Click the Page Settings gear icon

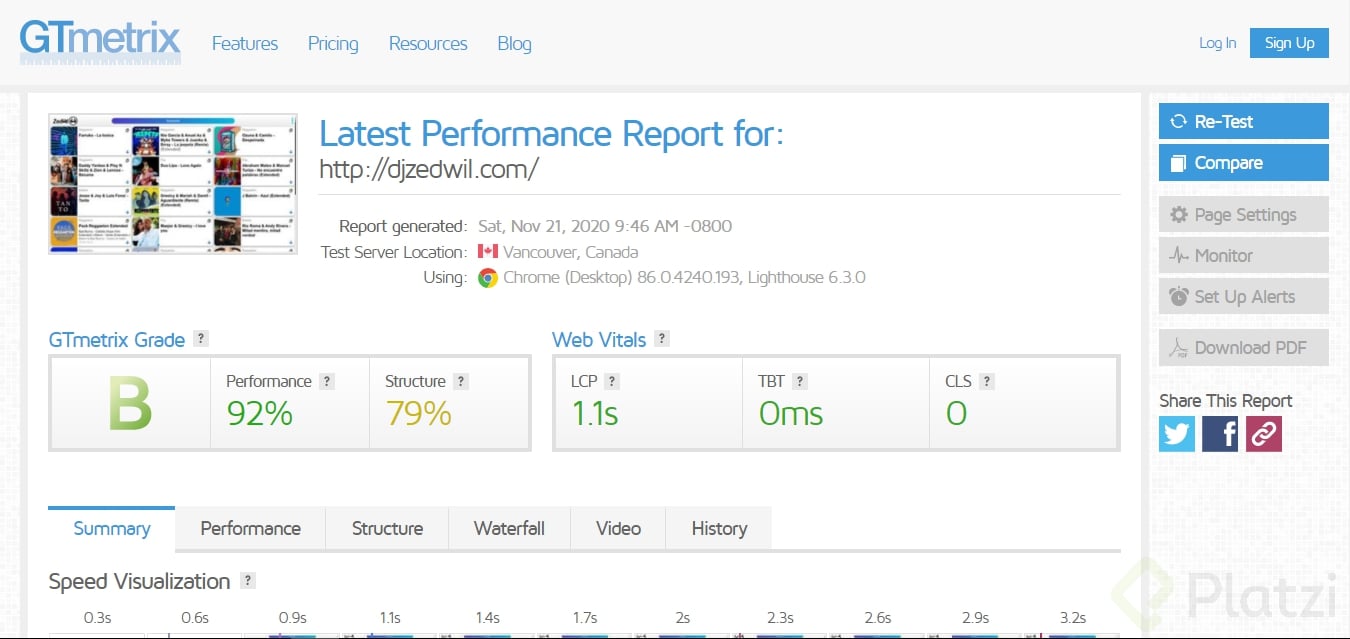pos(1179,214)
